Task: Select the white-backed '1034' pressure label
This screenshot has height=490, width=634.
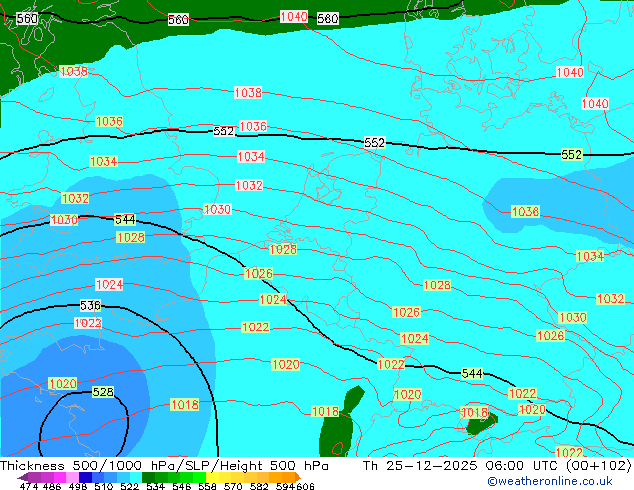Action: (251, 156)
